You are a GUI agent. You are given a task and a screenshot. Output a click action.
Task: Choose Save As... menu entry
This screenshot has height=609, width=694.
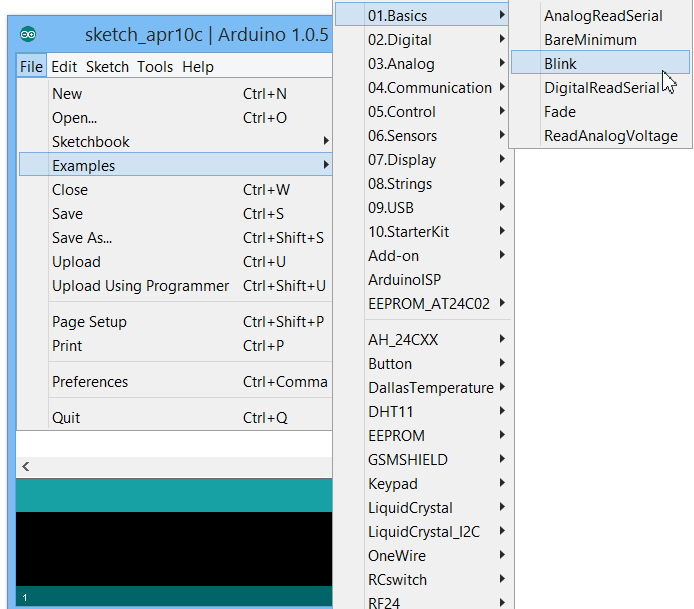pos(82,238)
